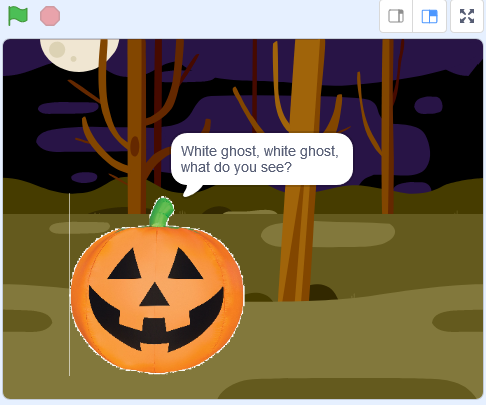The width and height of the screenshot is (486, 405).
Task: Click the thin tree trunk at far right
Action: pos(388,127)
